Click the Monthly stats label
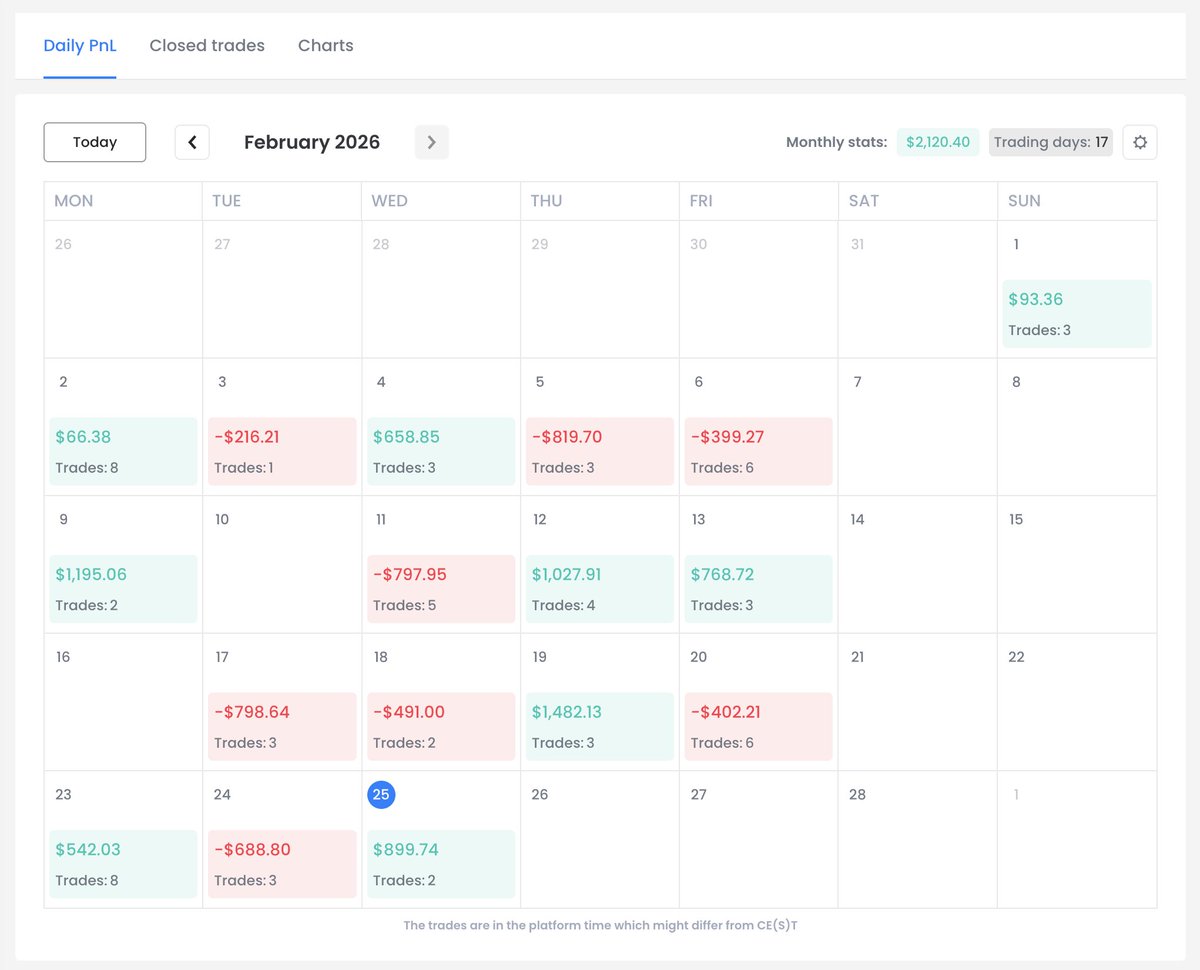 click(836, 142)
